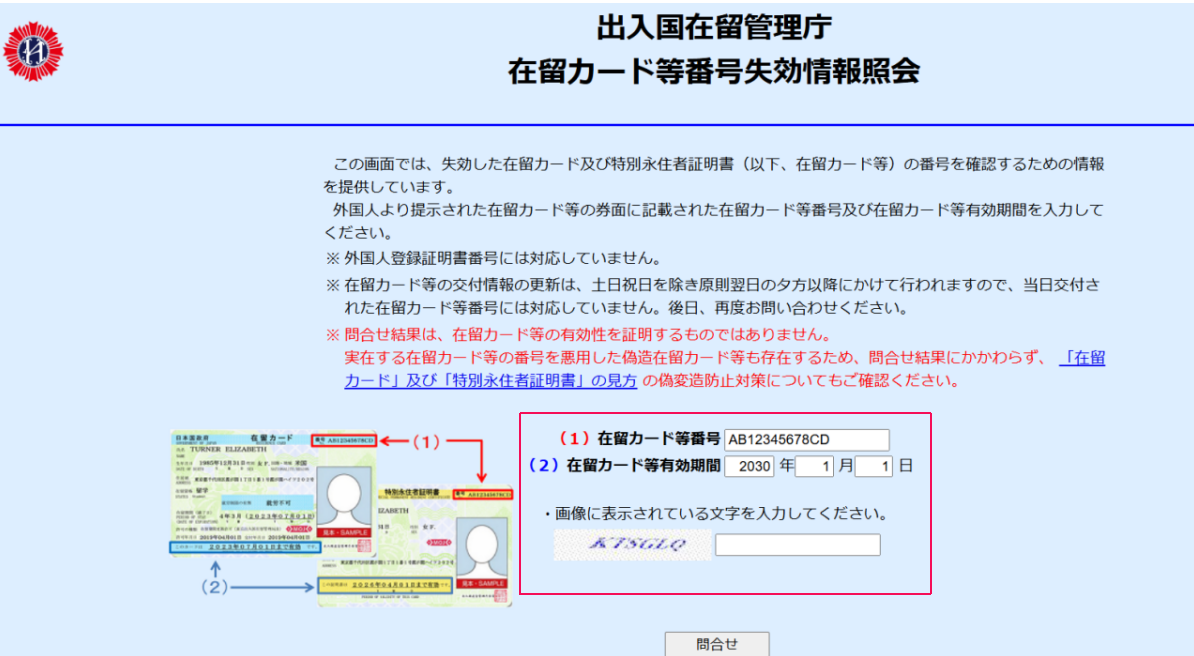
Task: Focus the 在留カード等番号 input field
Action: click(x=807, y=440)
